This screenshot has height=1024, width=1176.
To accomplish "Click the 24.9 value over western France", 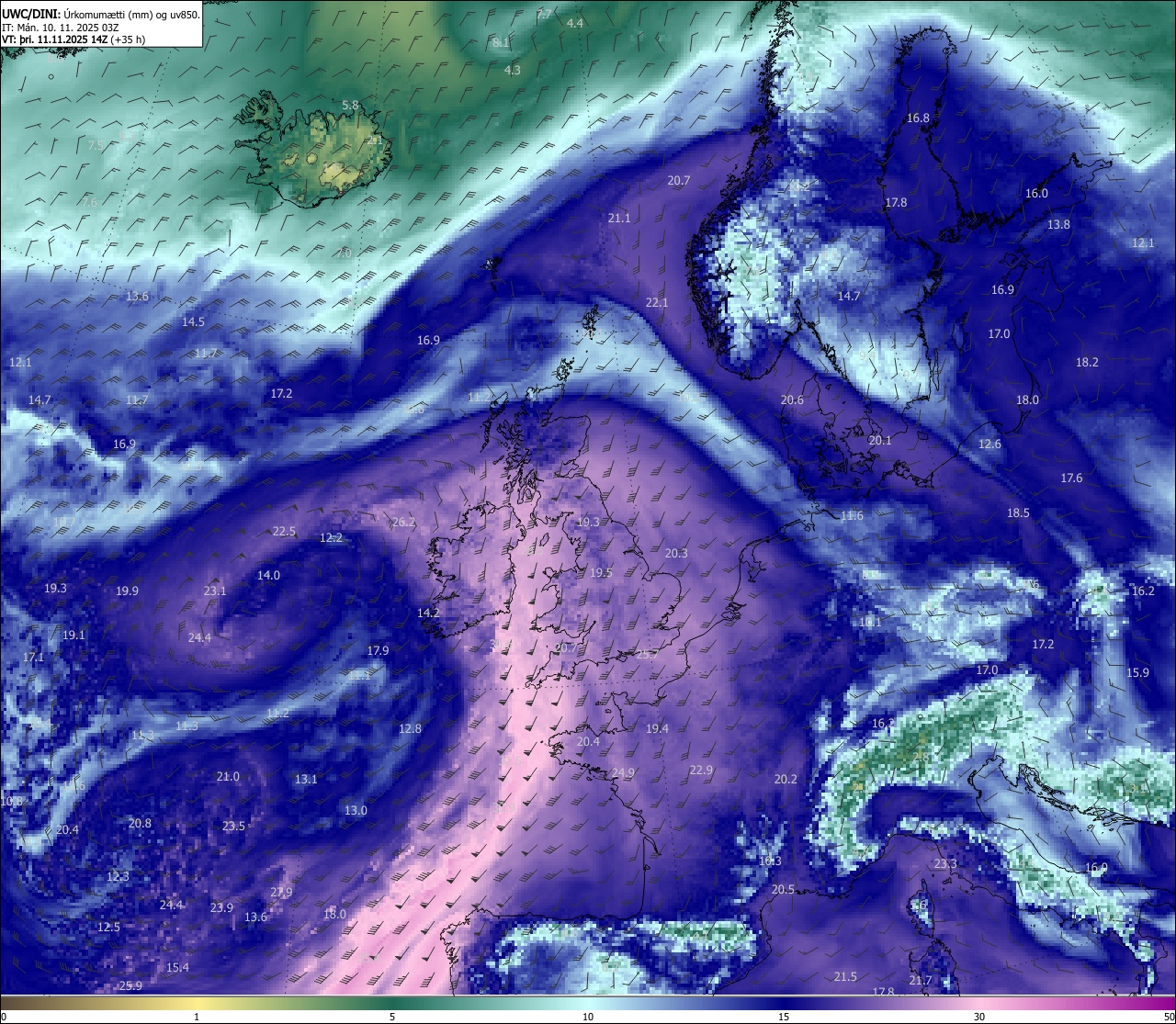I will pos(623,772).
